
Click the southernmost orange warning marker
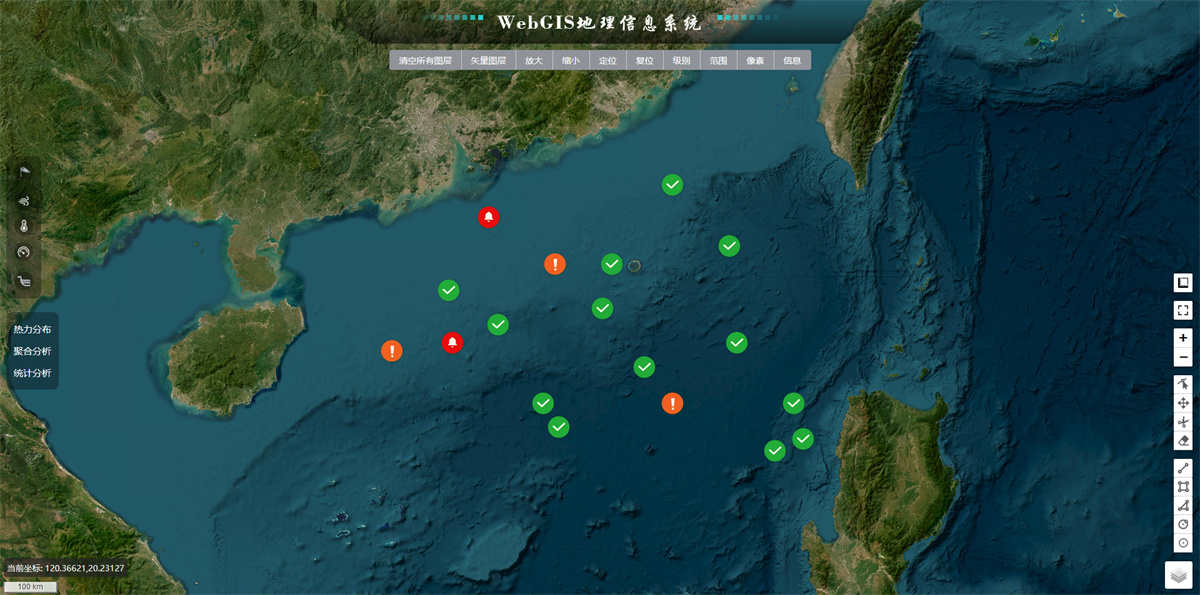click(x=673, y=403)
